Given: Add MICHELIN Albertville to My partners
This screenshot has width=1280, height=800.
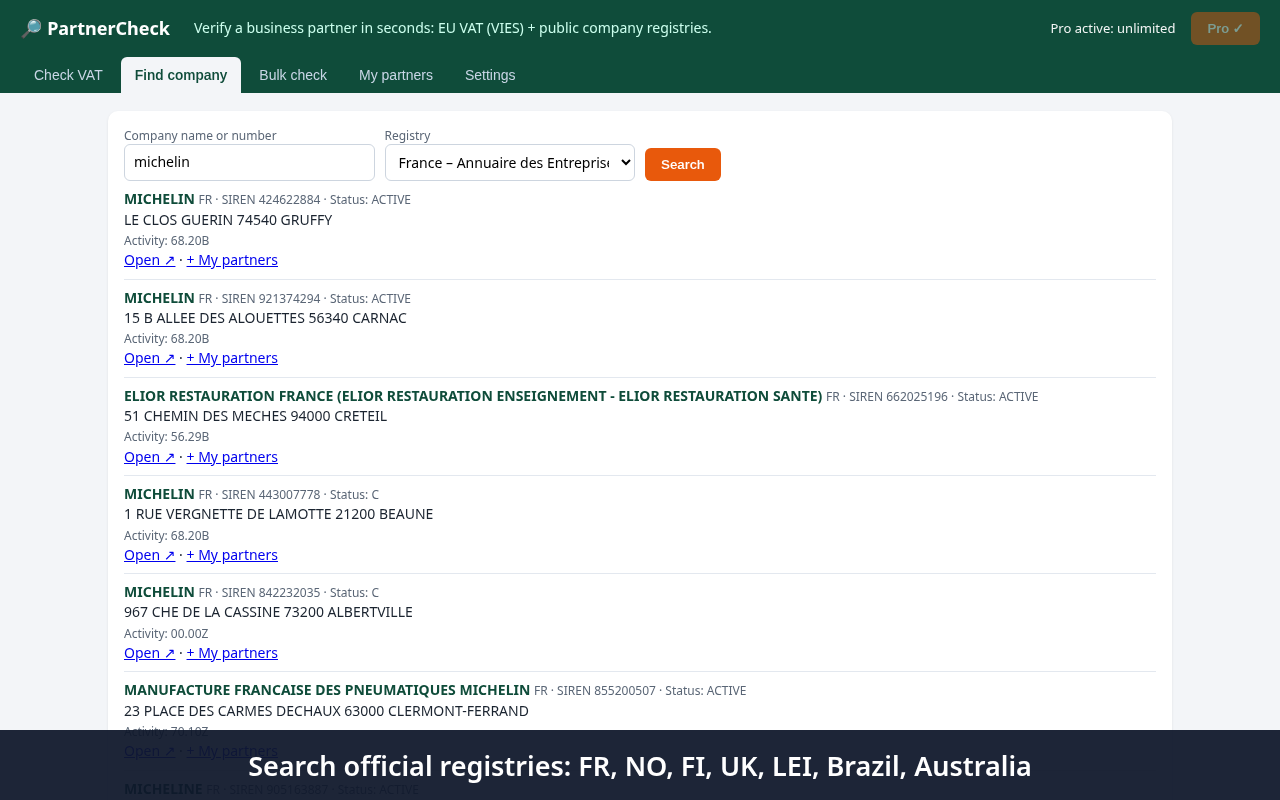Looking at the screenshot, I should (x=232, y=653).
